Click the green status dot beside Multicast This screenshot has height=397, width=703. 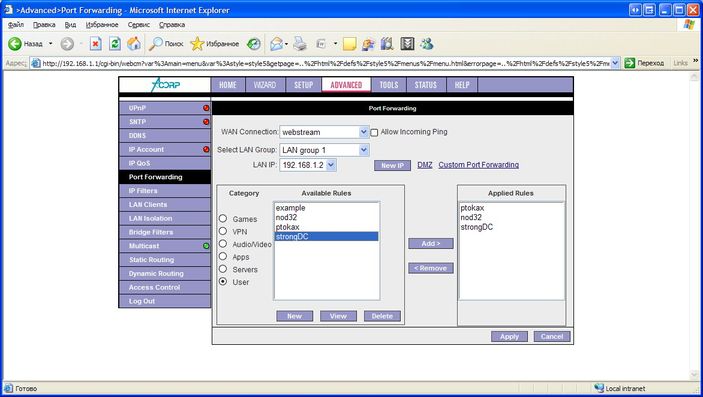[206, 246]
